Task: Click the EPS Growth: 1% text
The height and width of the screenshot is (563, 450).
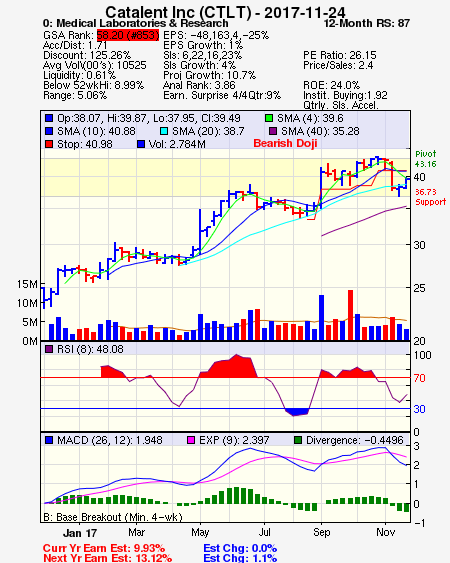Action: pyautogui.click(x=203, y=45)
